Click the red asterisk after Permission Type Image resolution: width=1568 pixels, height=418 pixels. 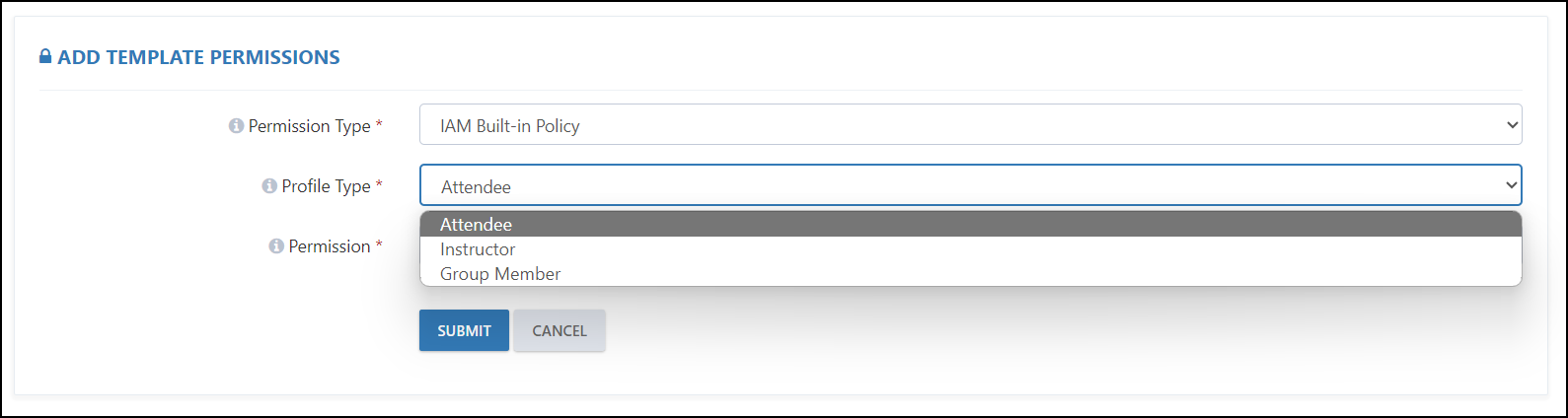tap(379, 125)
